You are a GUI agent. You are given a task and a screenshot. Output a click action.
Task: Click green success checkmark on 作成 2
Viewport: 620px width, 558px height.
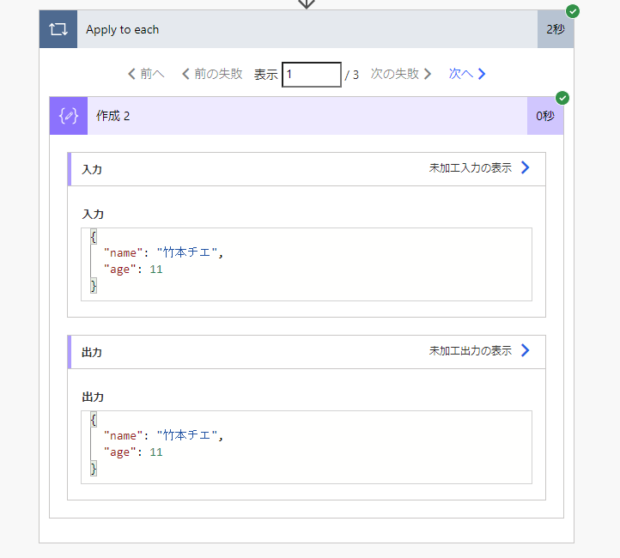point(562,98)
